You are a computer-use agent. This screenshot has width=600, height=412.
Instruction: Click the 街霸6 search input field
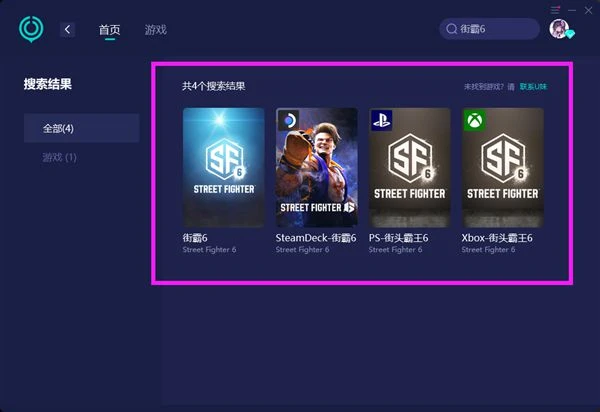(x=490, y=29)
